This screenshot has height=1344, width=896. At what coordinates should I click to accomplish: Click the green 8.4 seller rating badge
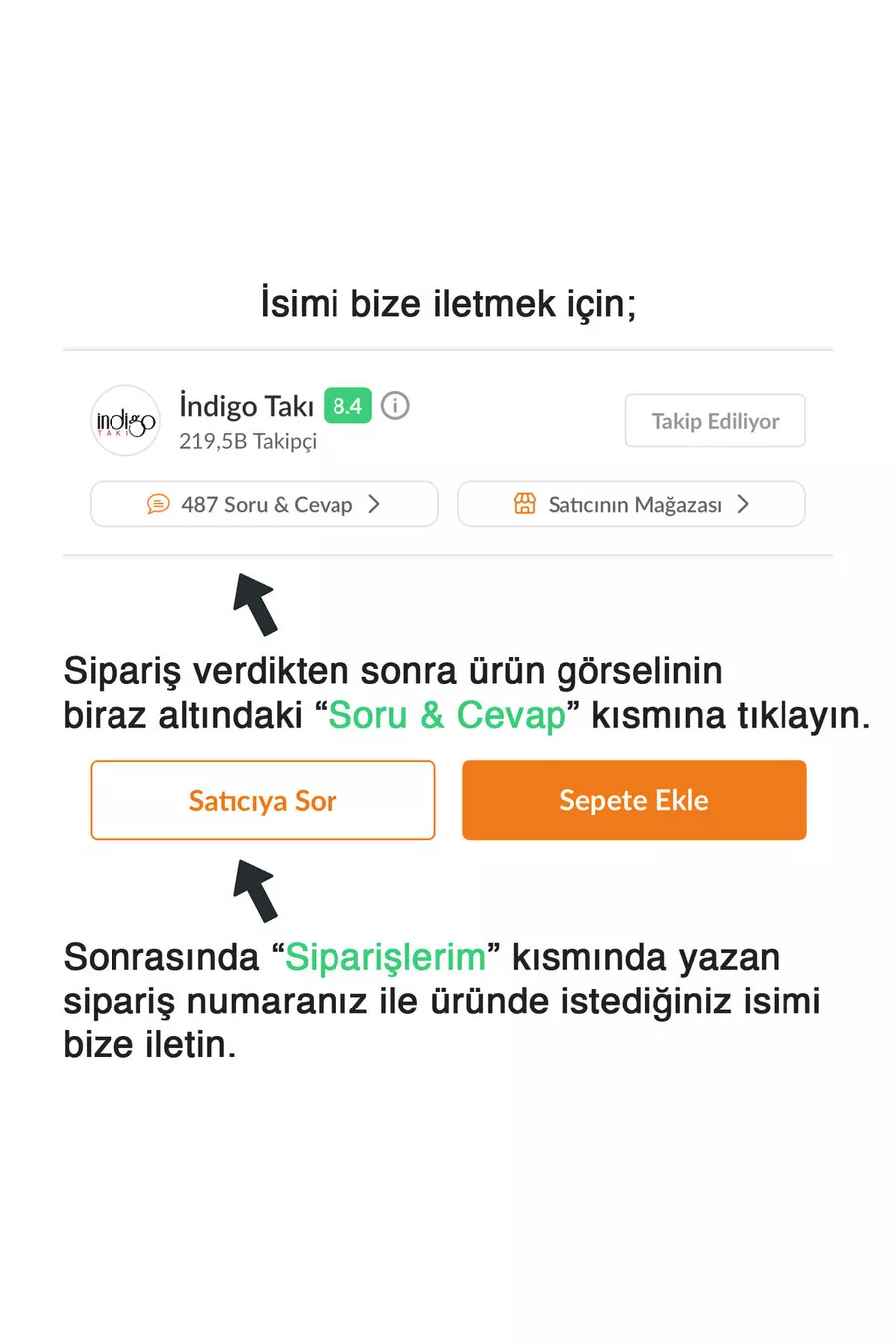[347, 406]
